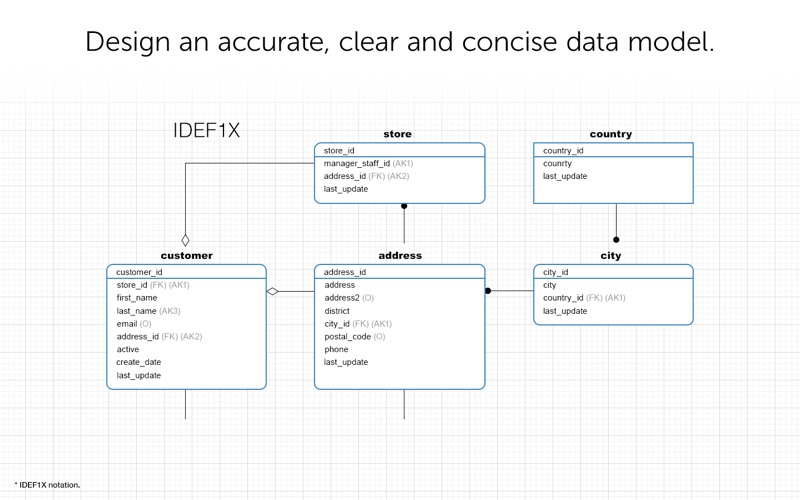The height and width of the screenshot is (500, 800).
Task: Select the bold "city" entity title
Action: point(611,256)
